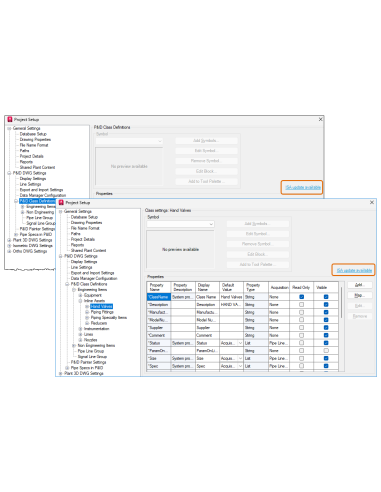Toggle Visible checkbox for ClassName row

coord(326,297)
